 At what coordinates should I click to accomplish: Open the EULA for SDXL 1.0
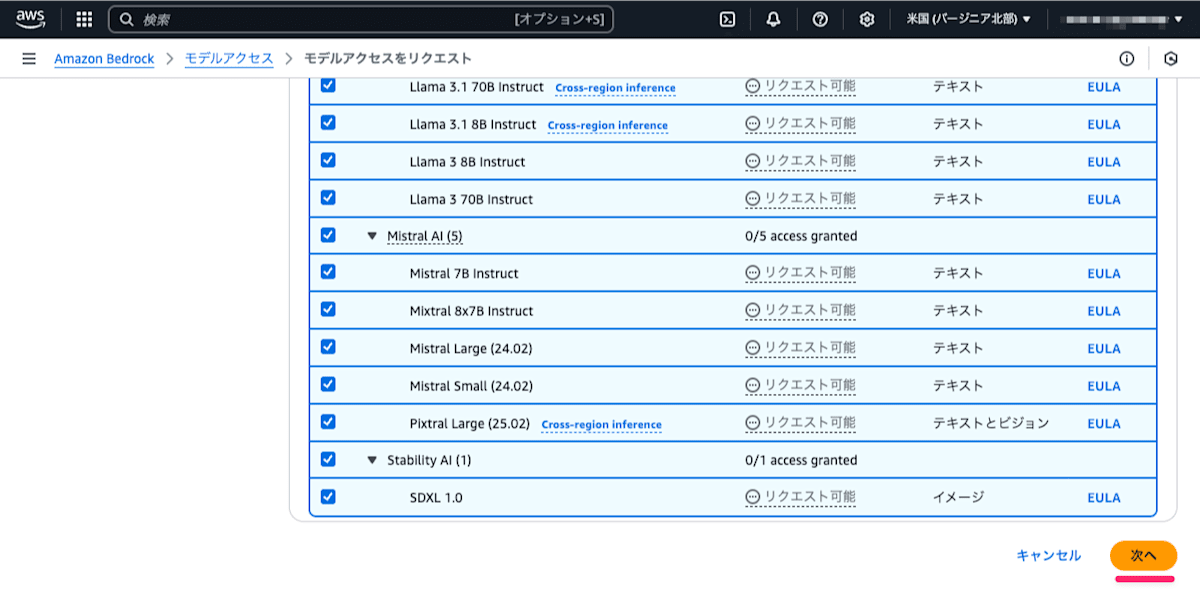pyautogui.click(x=1104, y=498)
